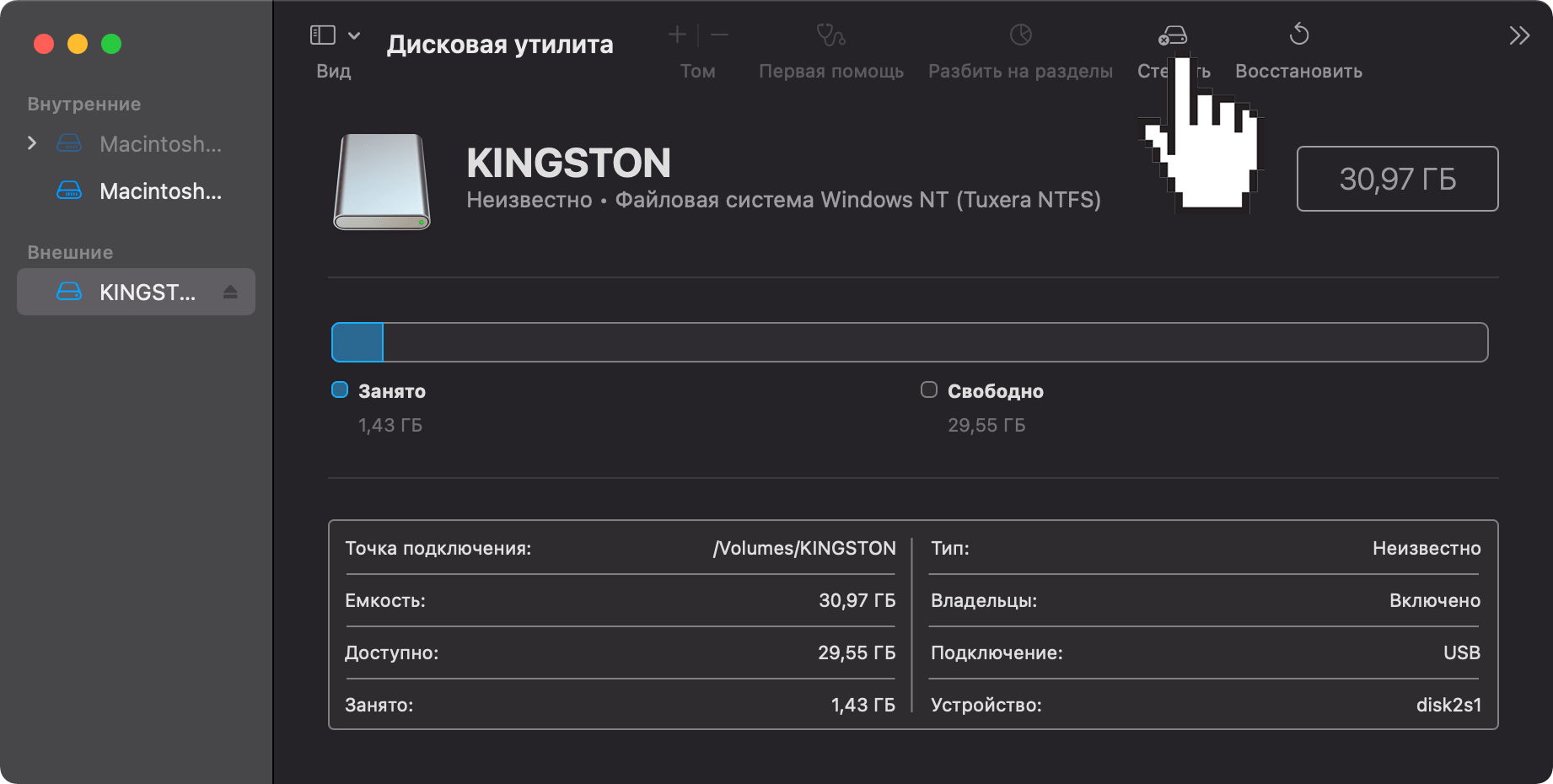Click the Partition pie chart icon
This screenshot has height=784, width=1553.
coord(1020,35)
